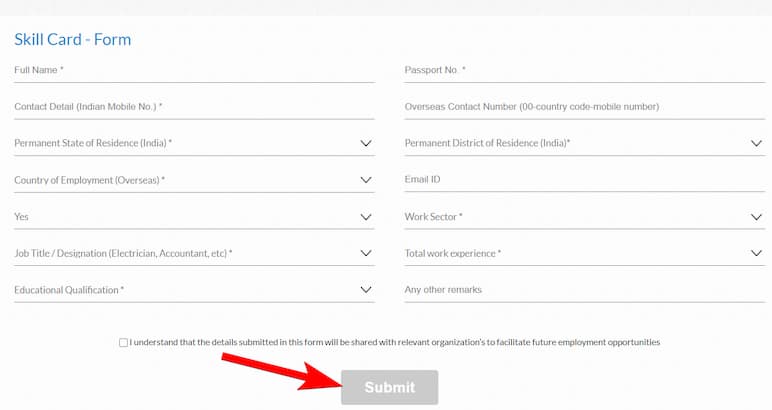The width and height of the screenshot is (772, 410).
Task: Open Country of Employment (Overseas) dropdown
Action: (x=194, y=180)
